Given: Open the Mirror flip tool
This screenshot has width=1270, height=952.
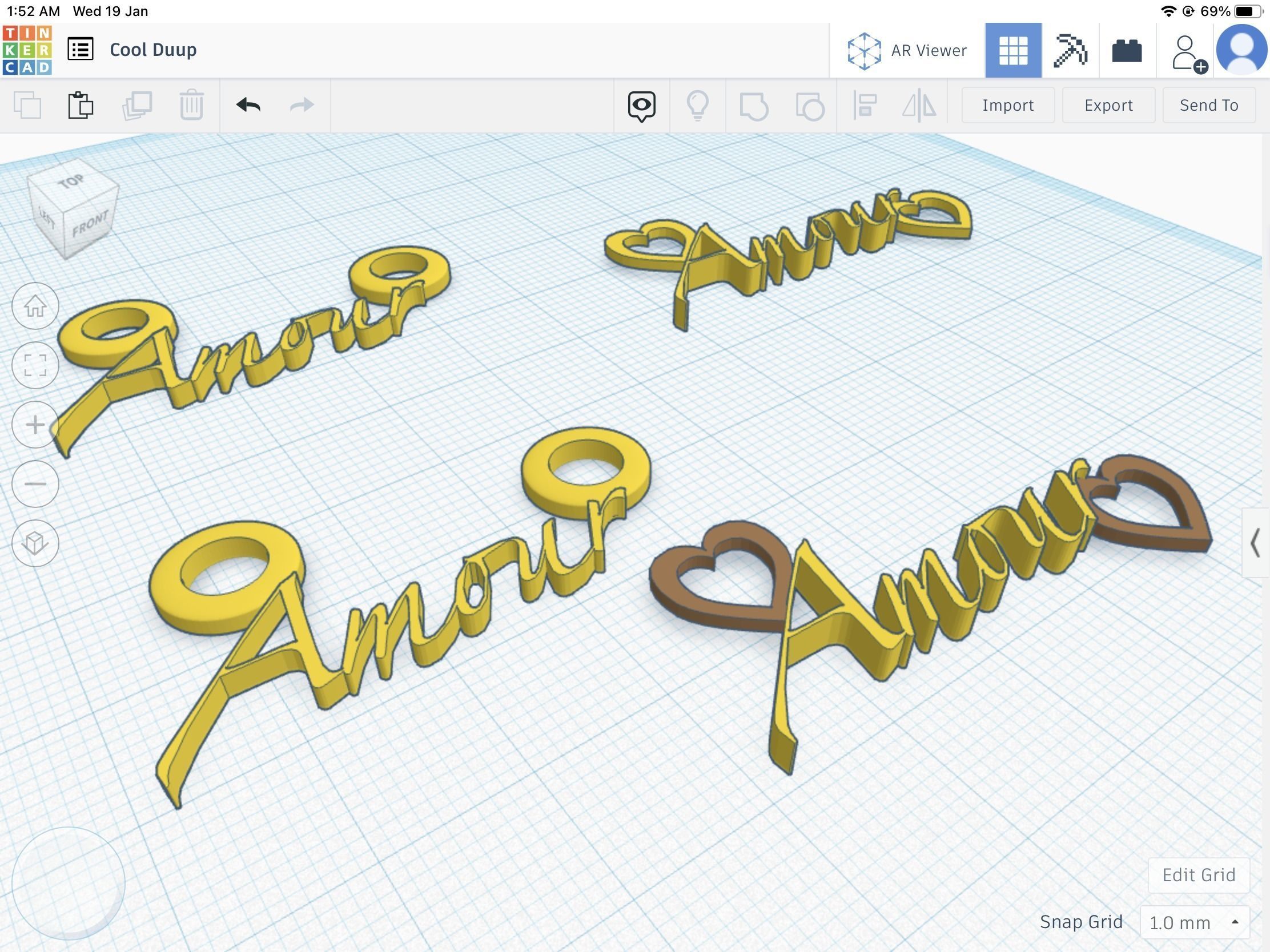Looking at the screenshot, I should click(919, 106).
